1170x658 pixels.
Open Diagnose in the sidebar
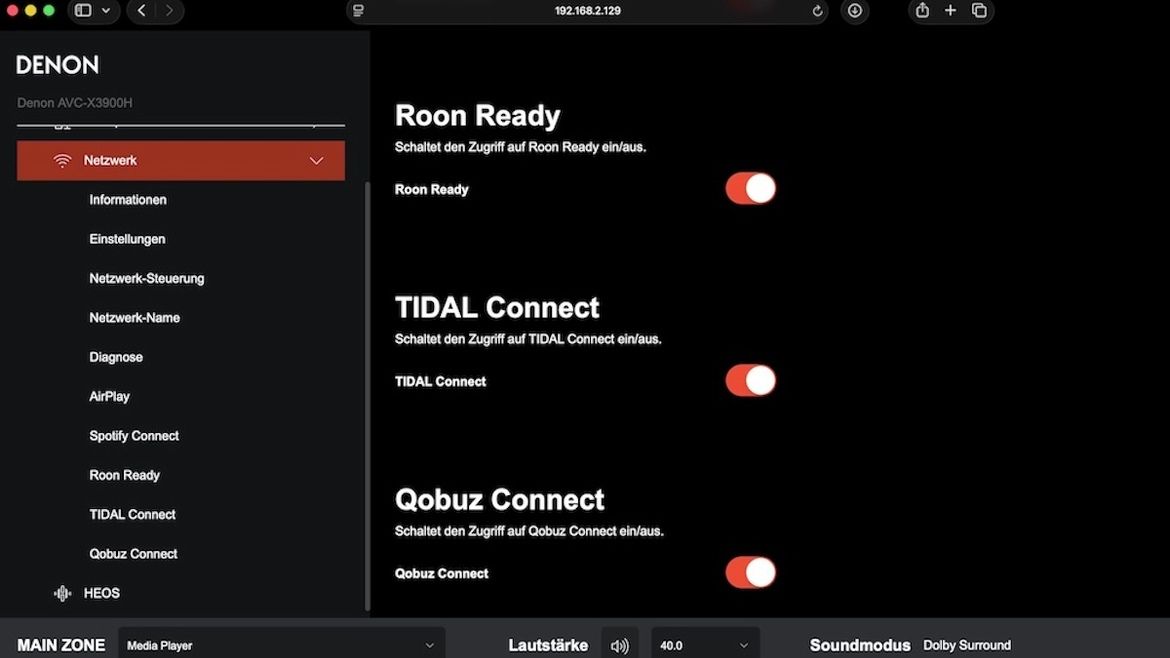pos(116,357)
